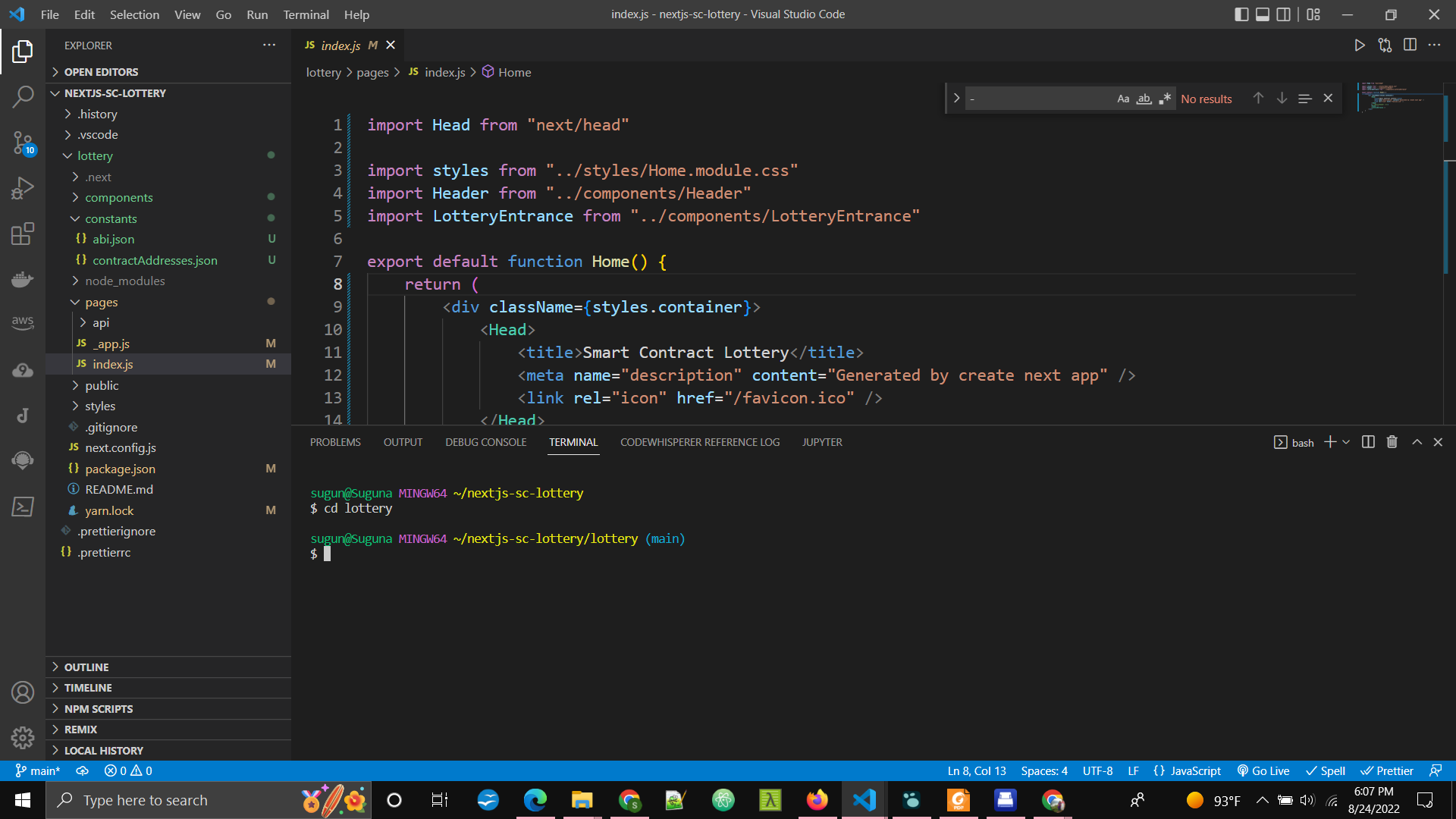Open the Selection menu
The image size is (1456, 819).
coord(134,14)
